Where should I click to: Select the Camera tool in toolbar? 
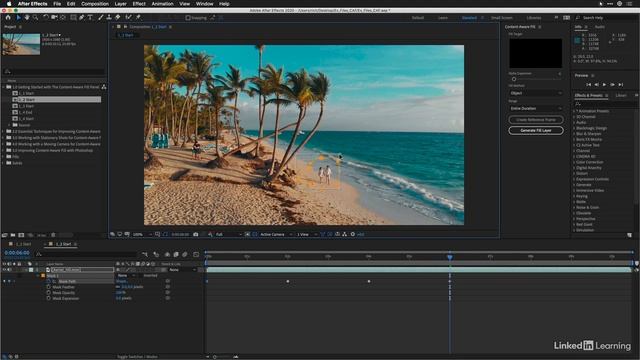point(54,18)
